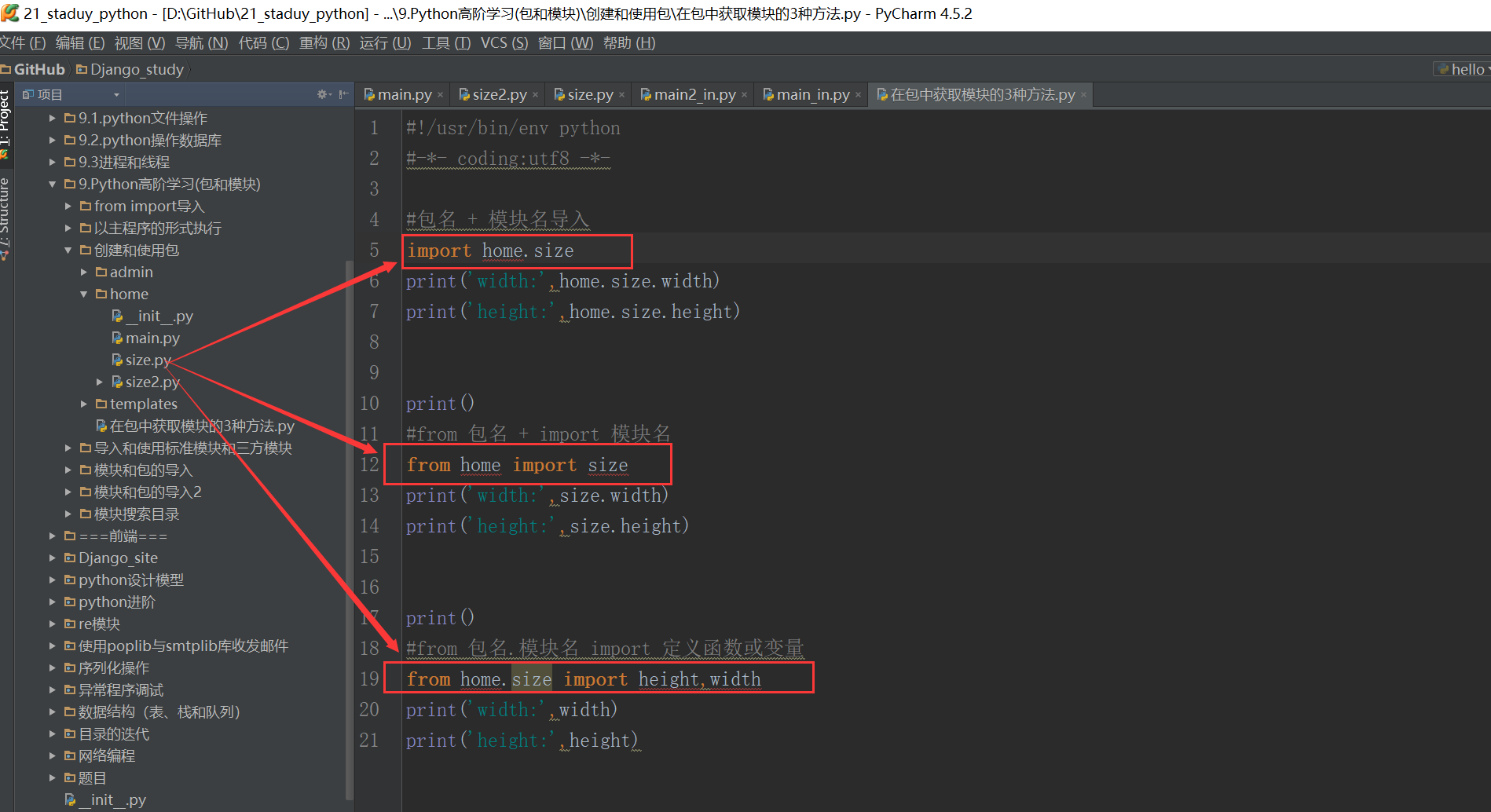
Task: Close the size2.py tab
Action: click(535, 95)
